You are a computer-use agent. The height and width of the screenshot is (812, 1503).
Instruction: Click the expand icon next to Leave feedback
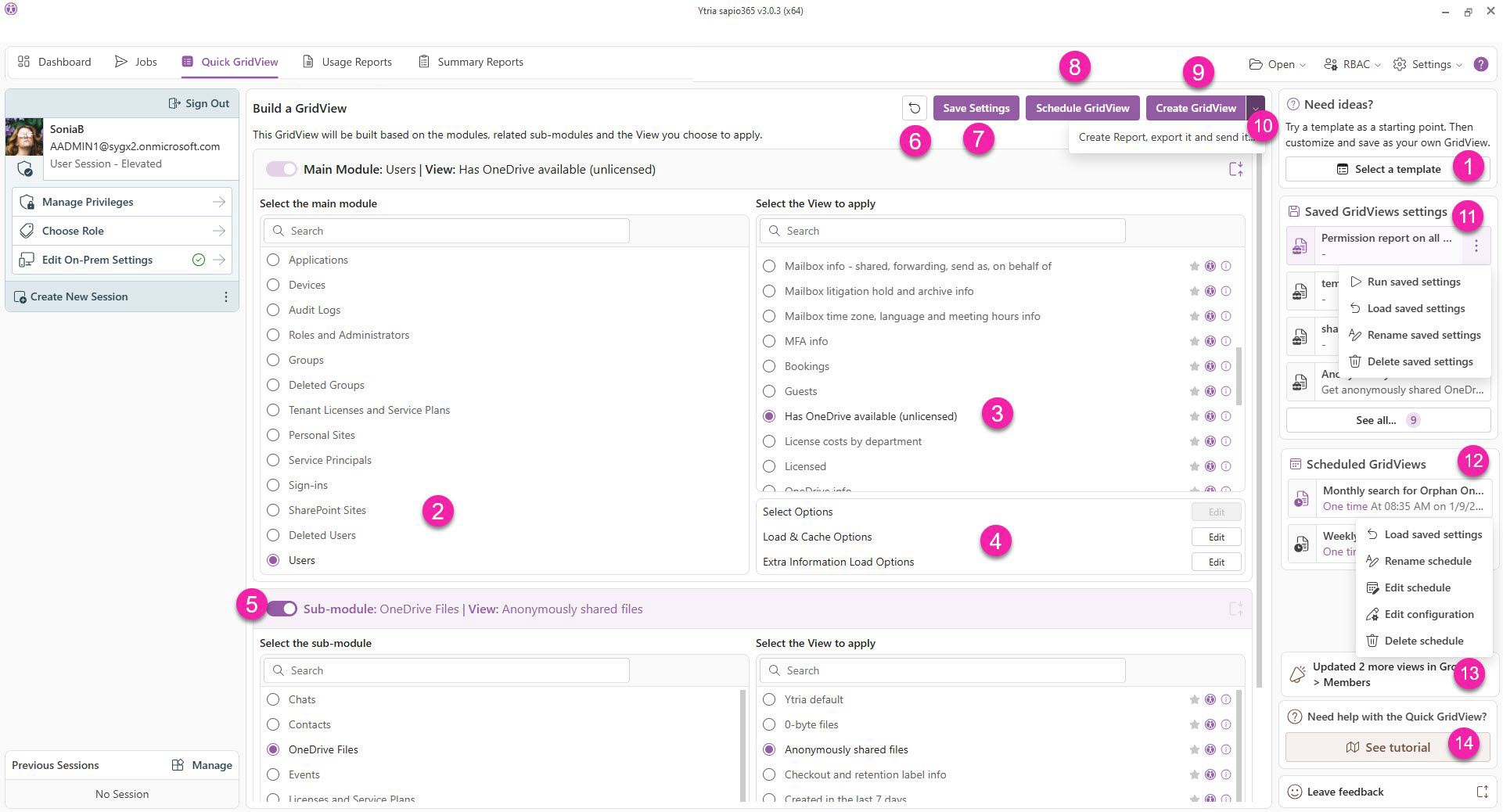pyautogui.click(x=1481, y=792)
